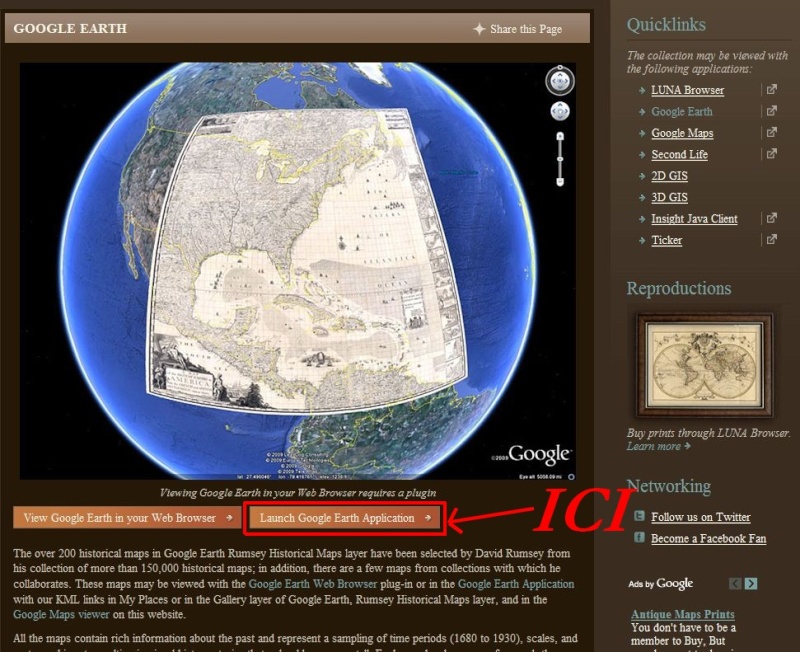
Task: Open the Ticker quicklink
Action: coord(666,240)
